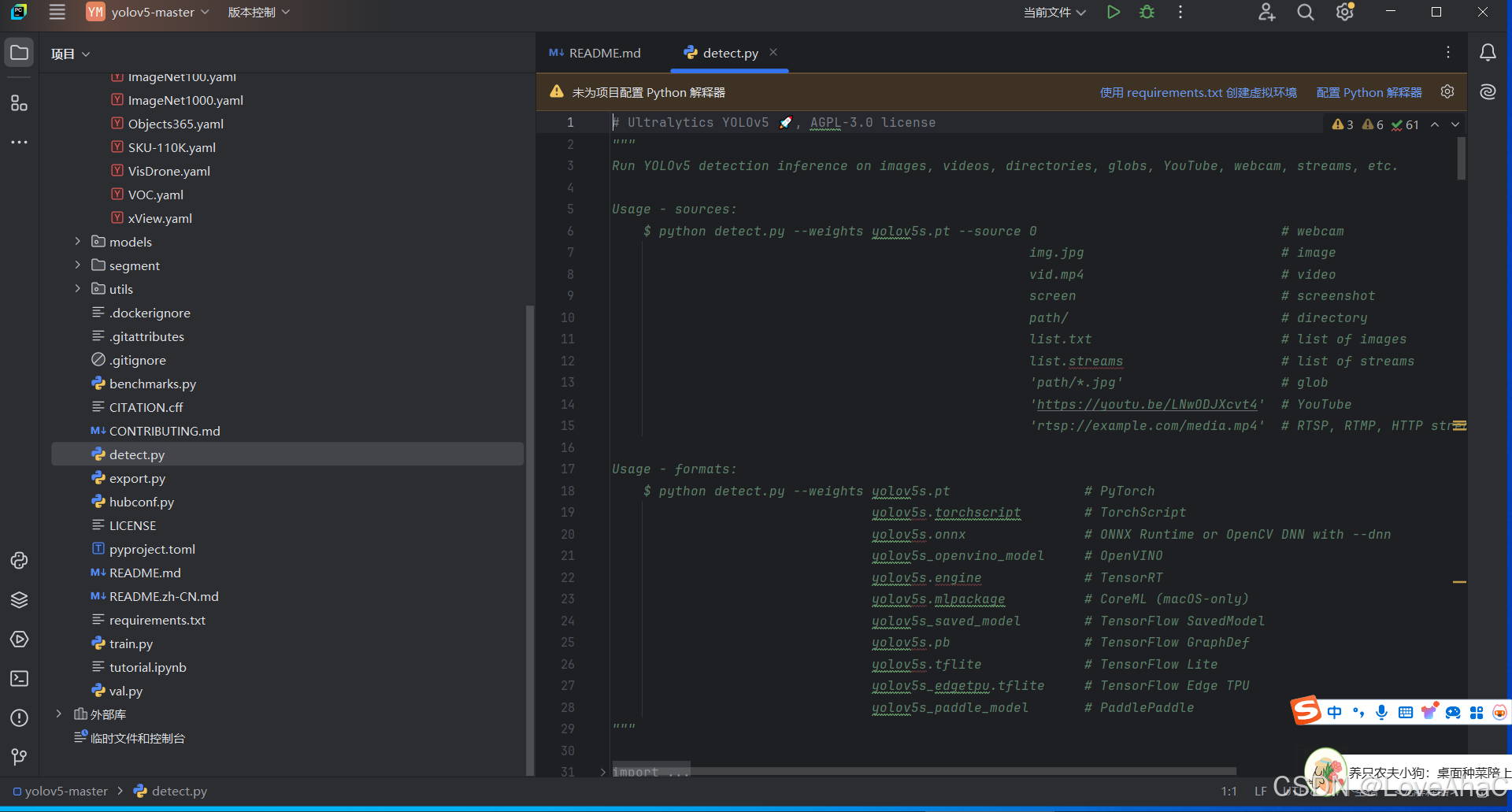Open the Python Packages layers icon
Viewport: 1512px width, 812px height.
(20, 599)
